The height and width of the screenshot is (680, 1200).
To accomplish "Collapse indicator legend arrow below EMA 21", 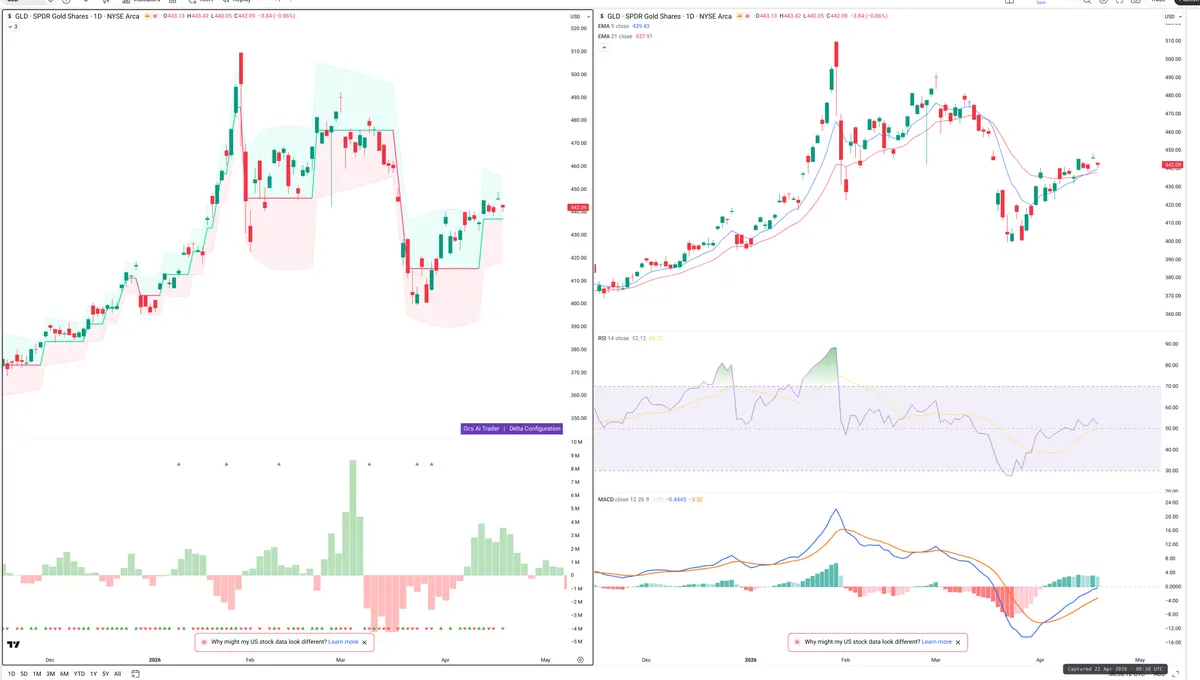I will click(x=602, y=45).
